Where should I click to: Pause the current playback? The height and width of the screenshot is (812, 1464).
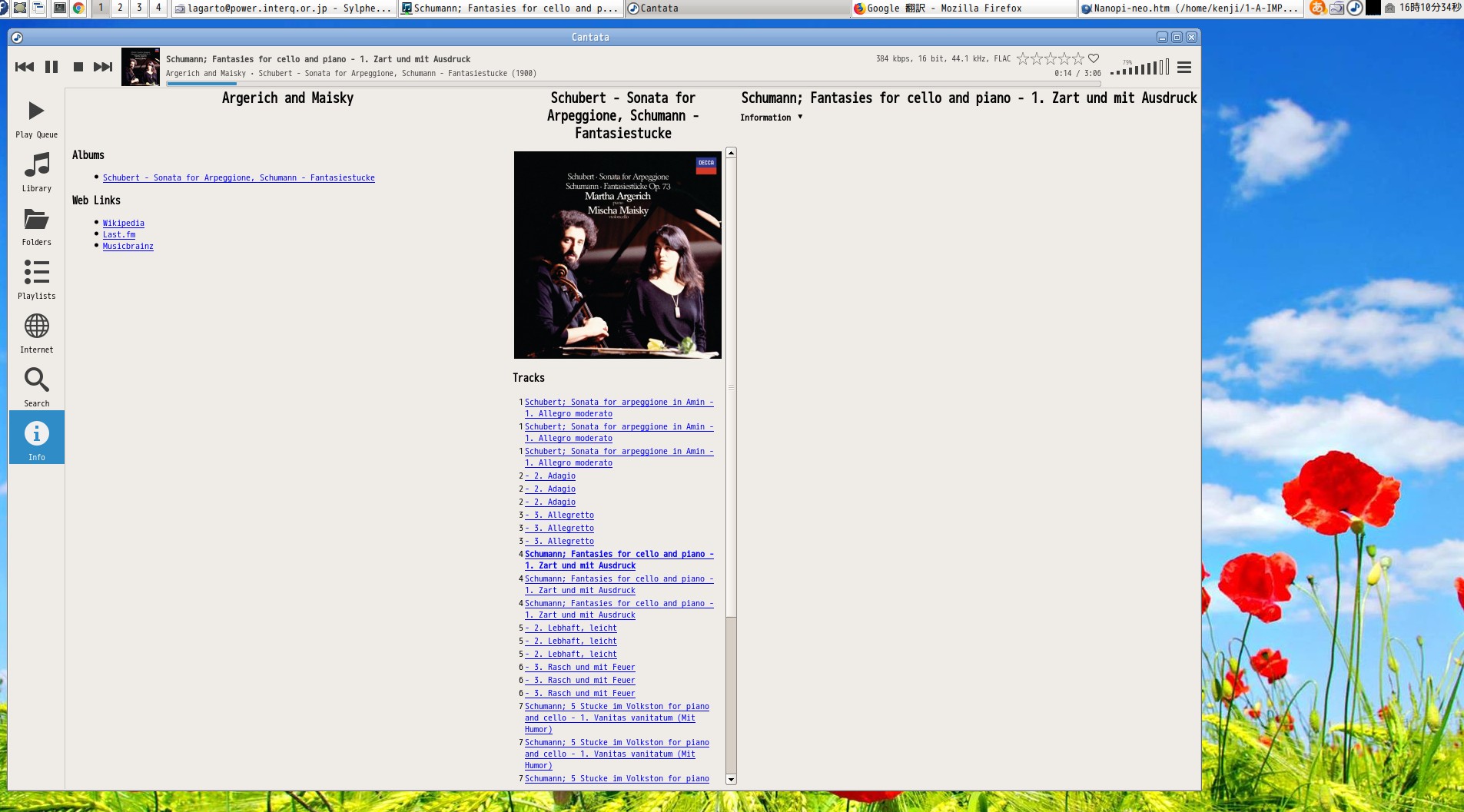[51, 67]
